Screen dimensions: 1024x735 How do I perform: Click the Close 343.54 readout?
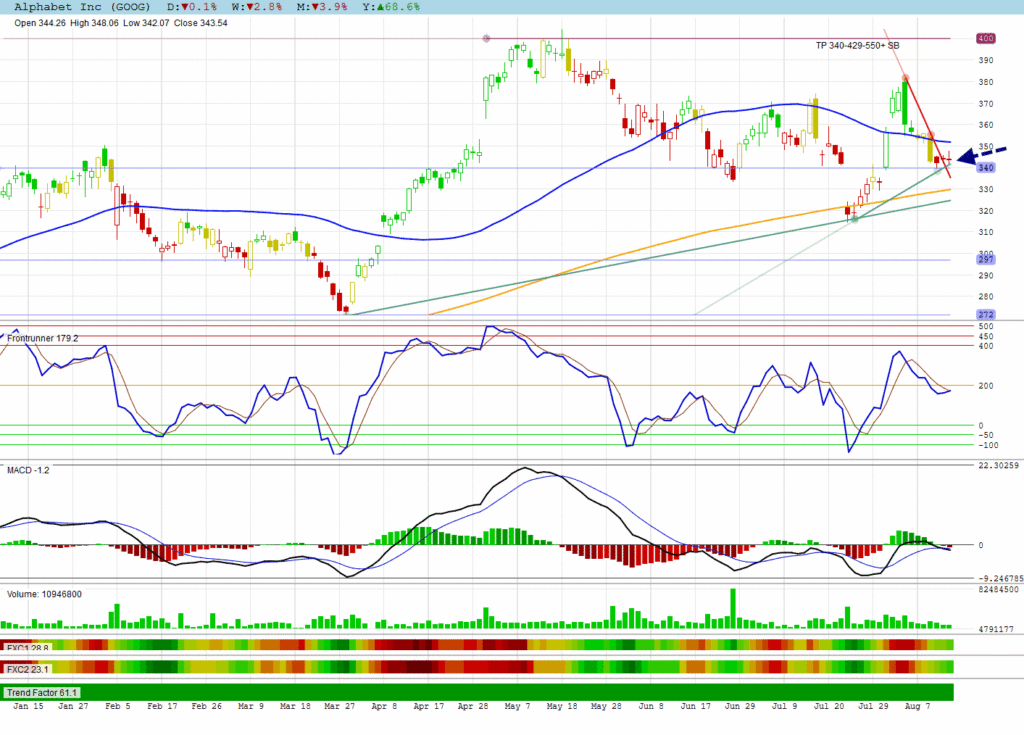[x=200, y=23]
